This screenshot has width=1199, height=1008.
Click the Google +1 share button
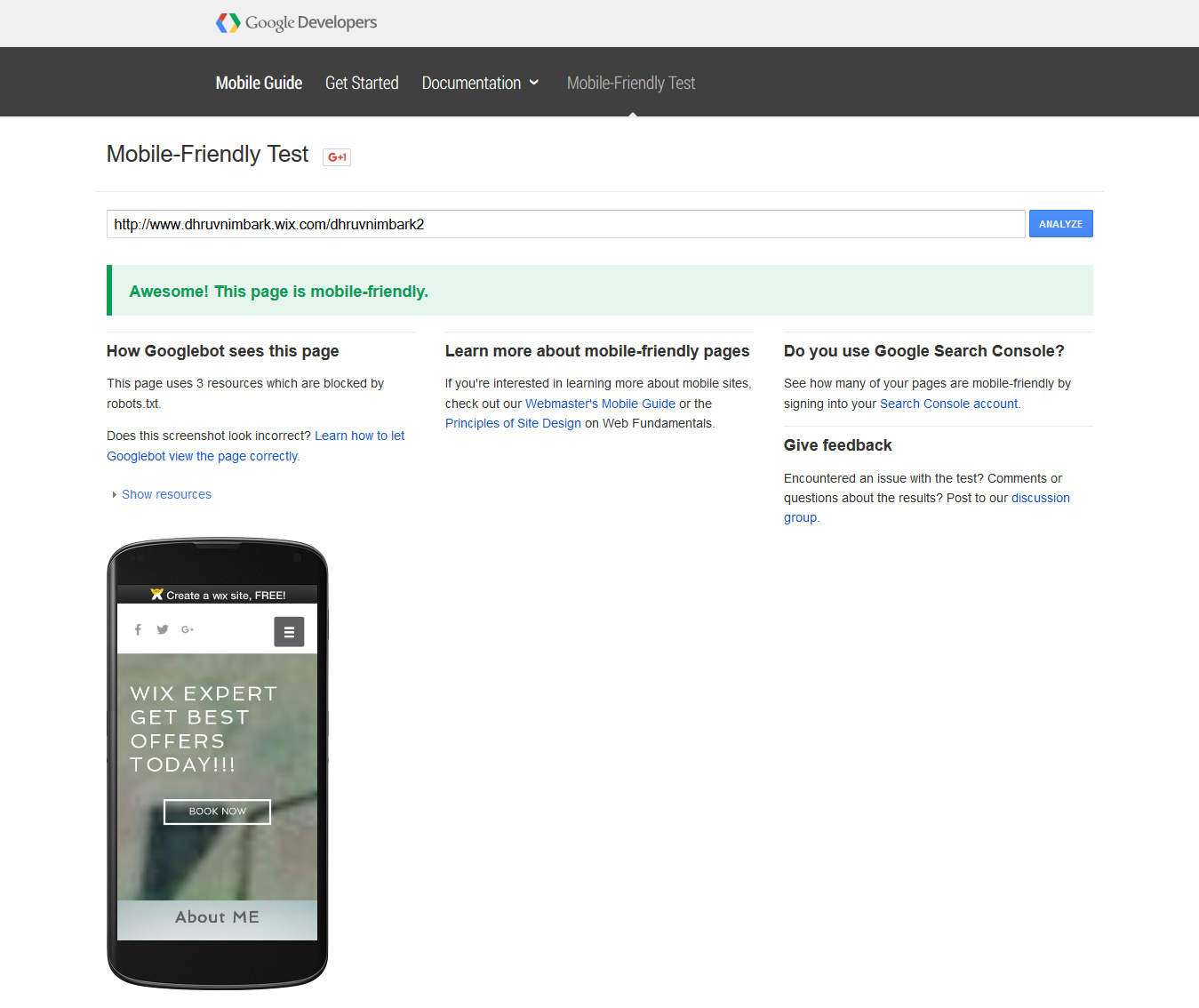337,157
